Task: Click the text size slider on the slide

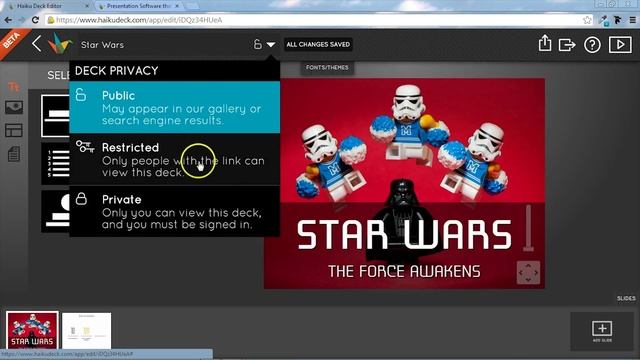Action: tap(528, 228)
